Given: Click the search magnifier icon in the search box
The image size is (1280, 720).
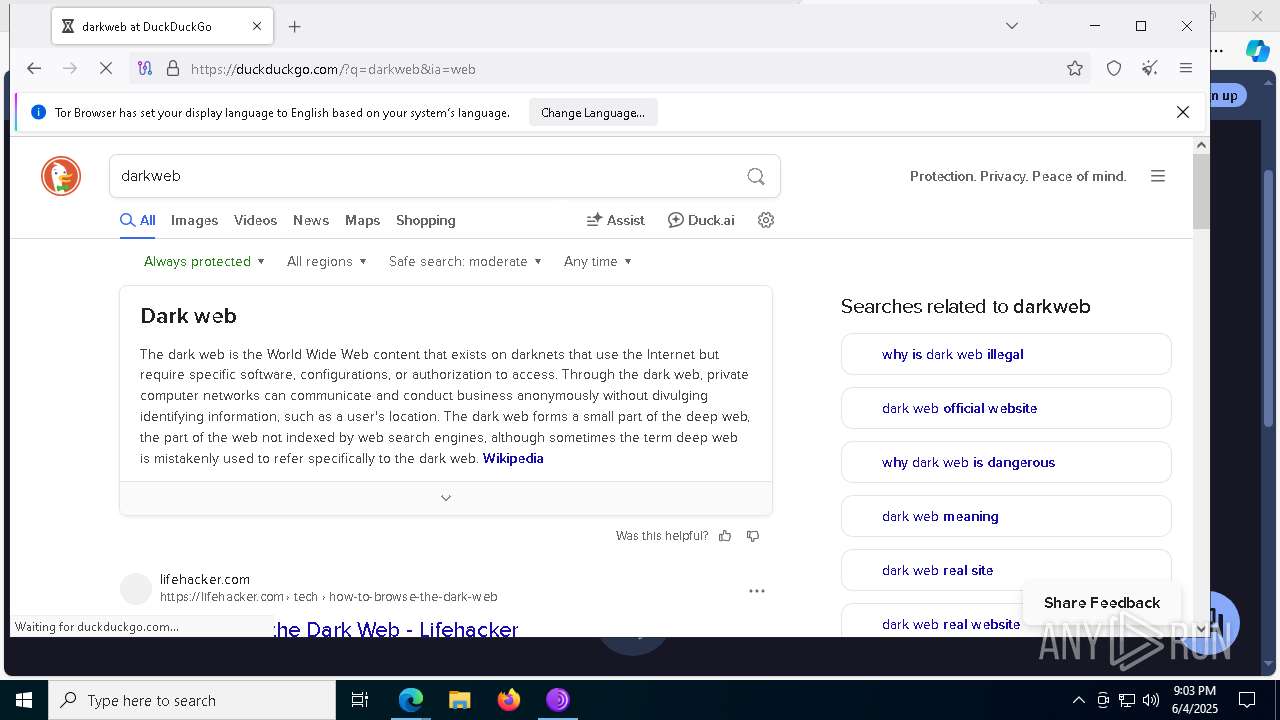Looking at the screenshot, I should pyautogui.click(x=756, y=176).
